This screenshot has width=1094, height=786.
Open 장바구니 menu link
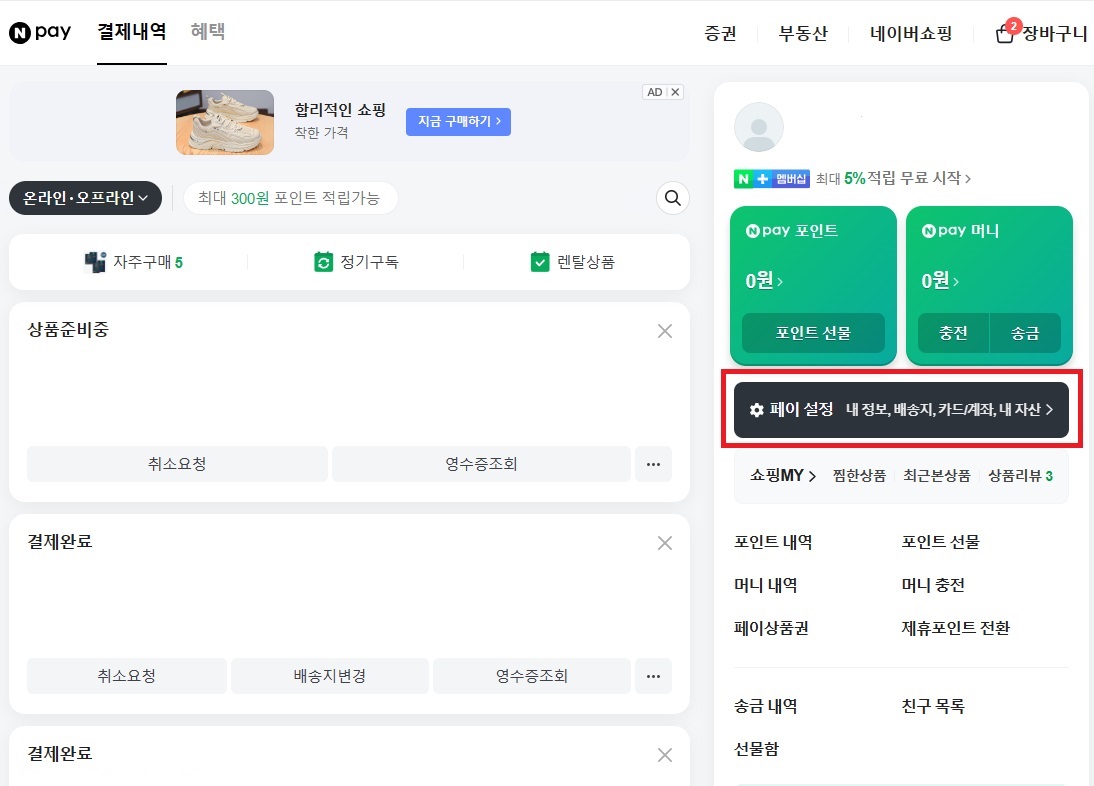point(1054,33)
